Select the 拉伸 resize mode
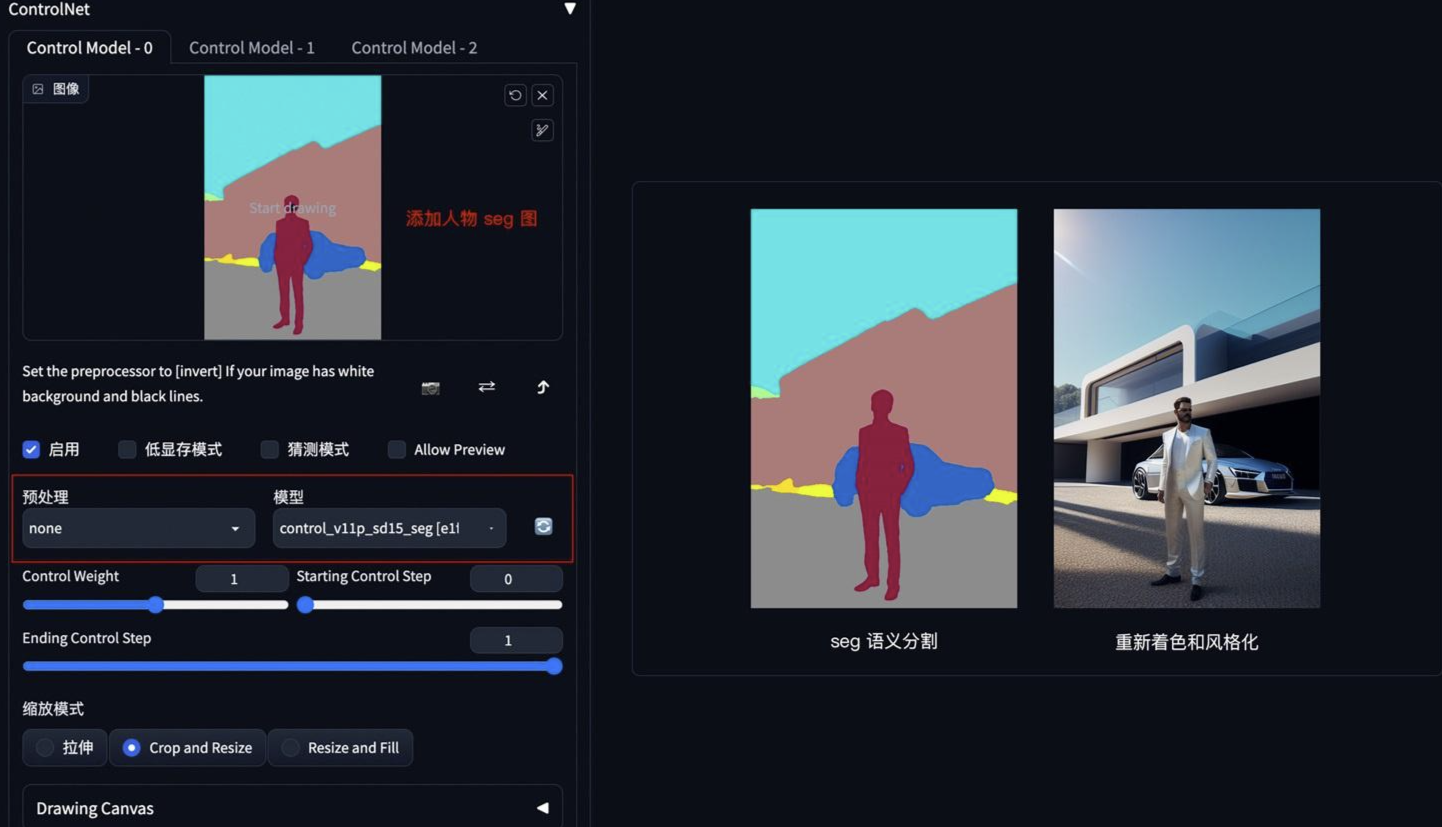 pyautogui.click(x=65, y=747)
